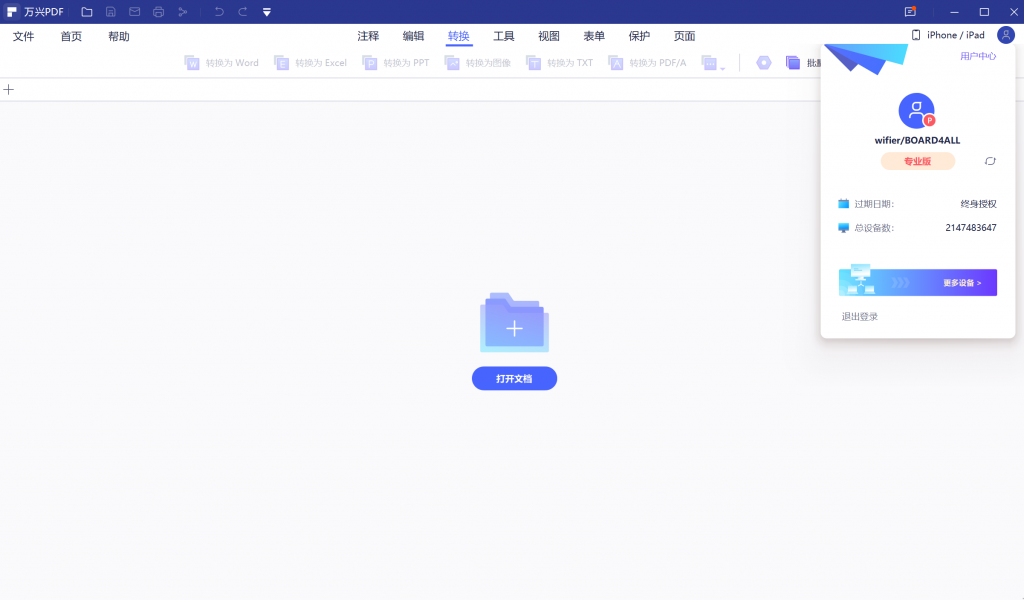
Task: Open the 首页 menu
Action: click(71, 37)
